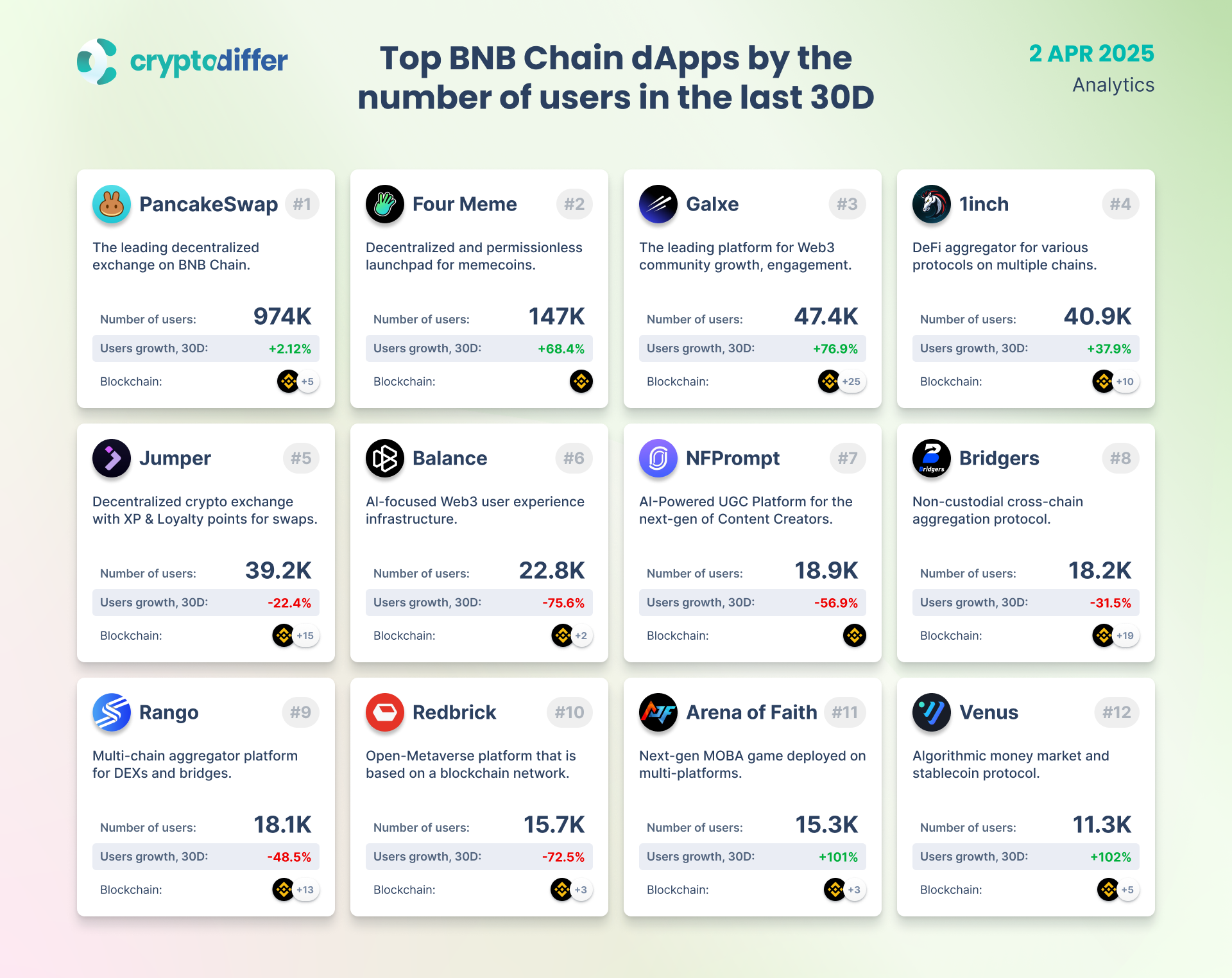Click the cryptodiffer logo link

[182, 62]
